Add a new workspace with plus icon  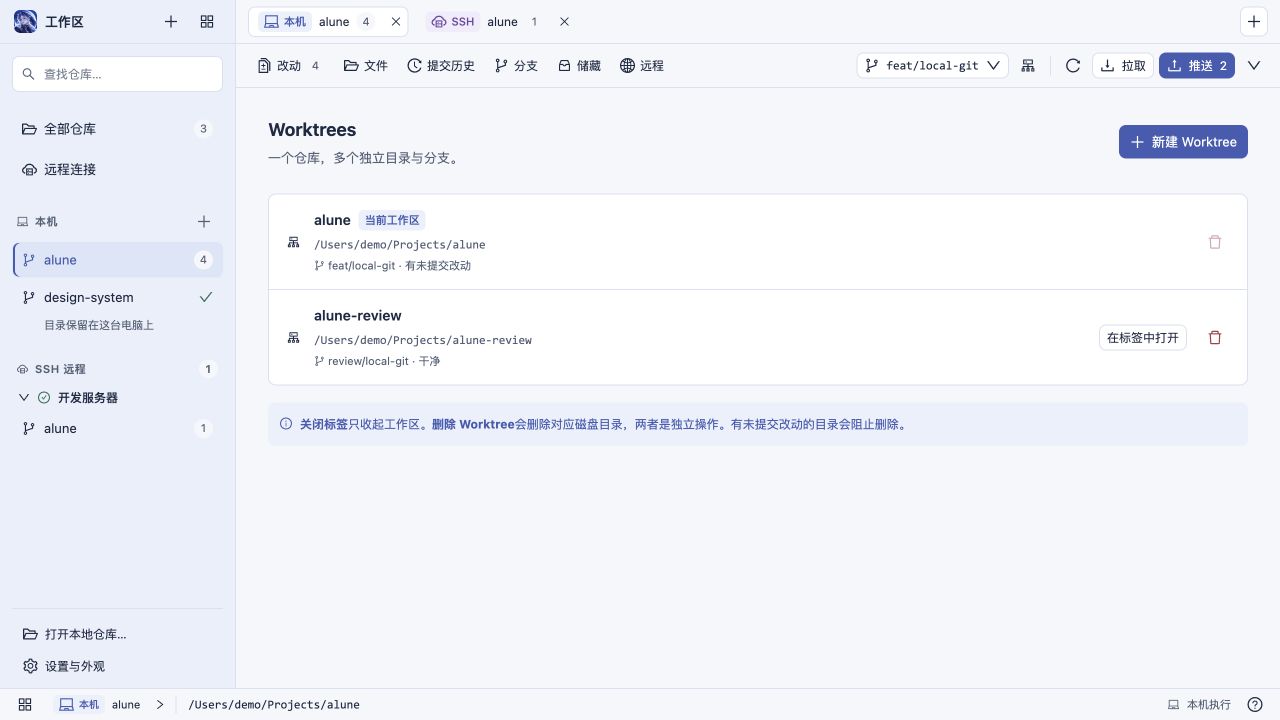tap(171, 21)
